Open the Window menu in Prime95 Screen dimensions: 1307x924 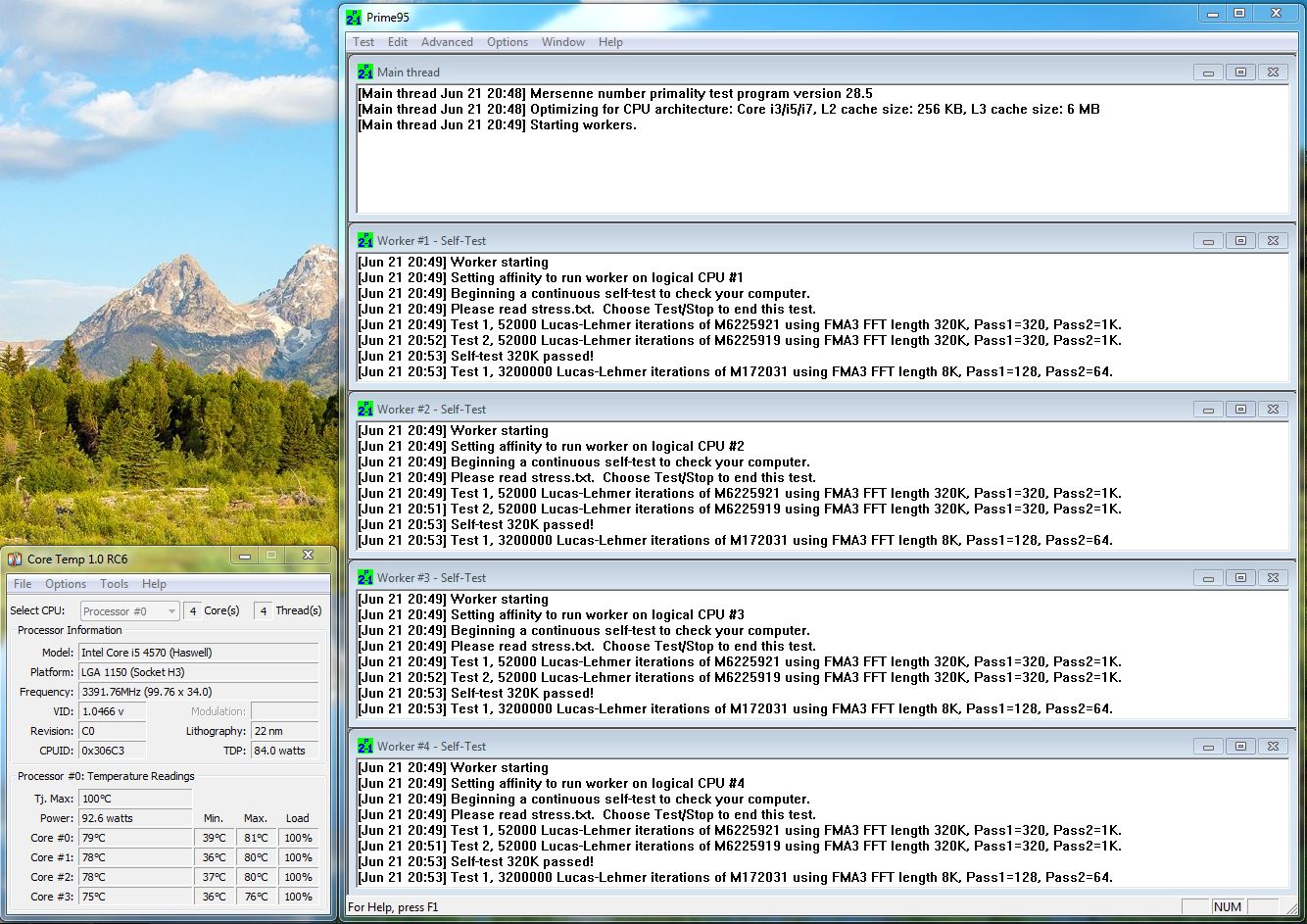[563, 42]
